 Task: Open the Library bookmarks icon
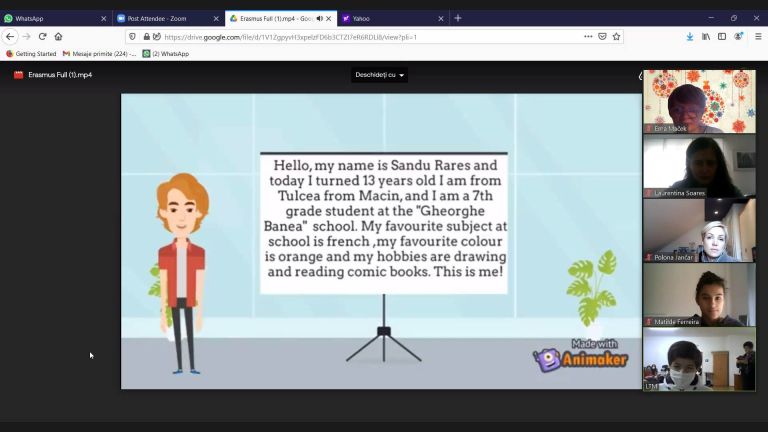click(x=706, y=37)
